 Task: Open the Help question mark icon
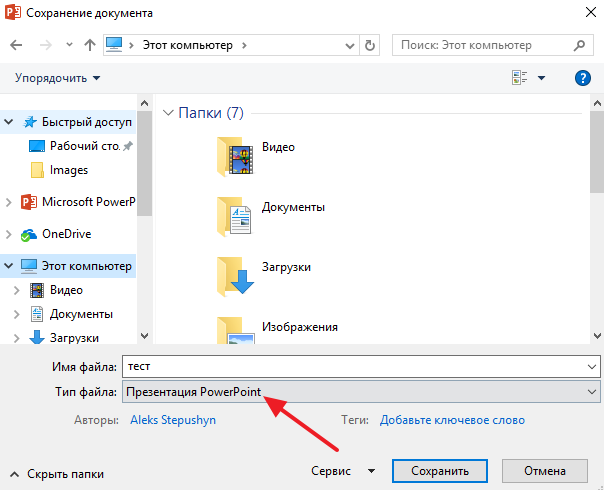click(583, 78)
